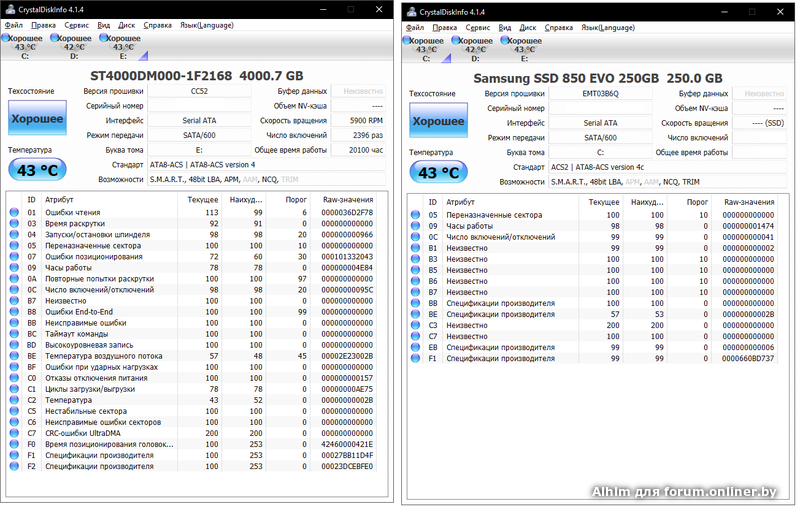The width and height of the screenshot is (800, 515).
Task: Click status icon for B8 Ошибки End-to-End
Action: 14,311
